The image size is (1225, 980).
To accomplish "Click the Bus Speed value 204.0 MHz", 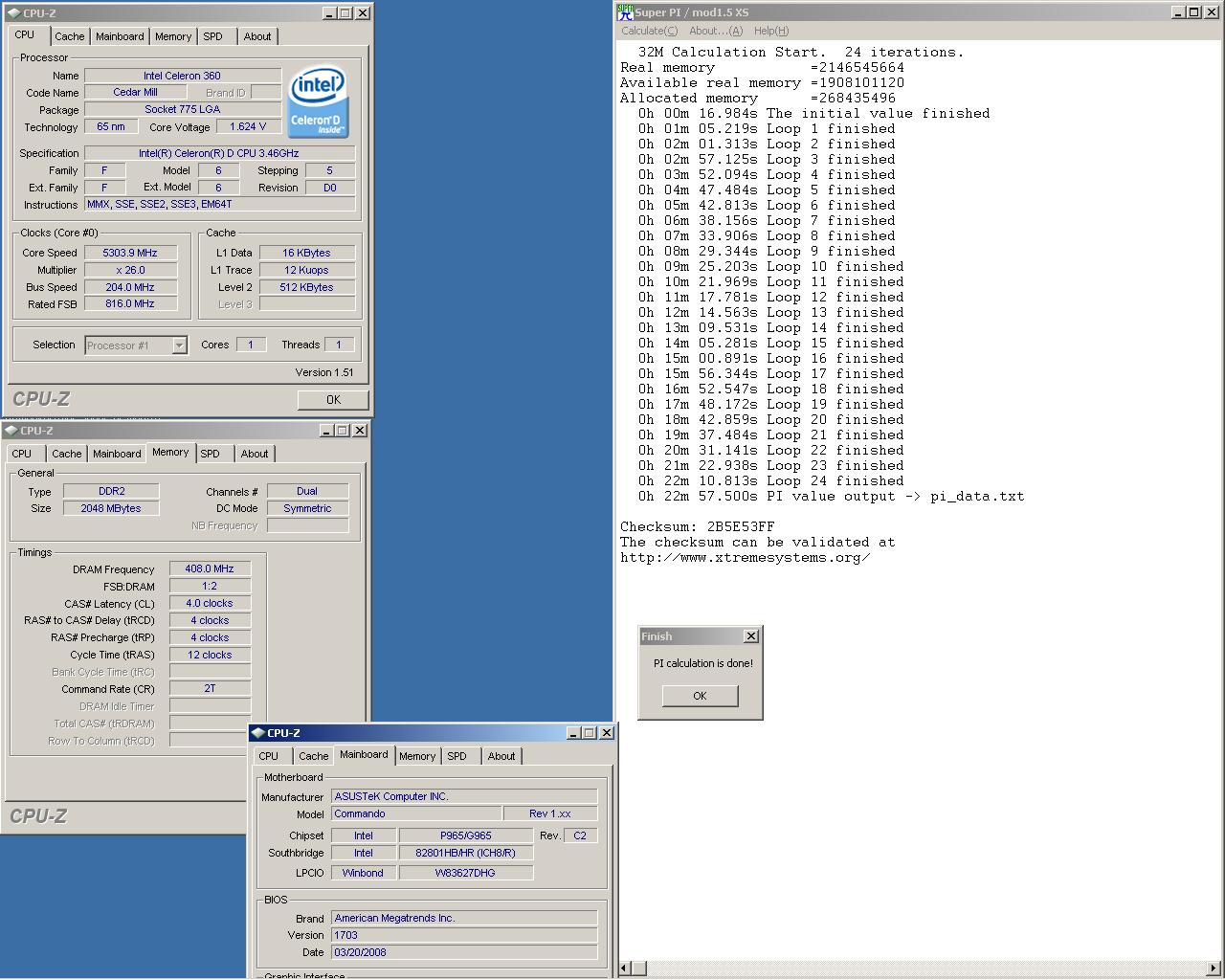I will point(130,287).
